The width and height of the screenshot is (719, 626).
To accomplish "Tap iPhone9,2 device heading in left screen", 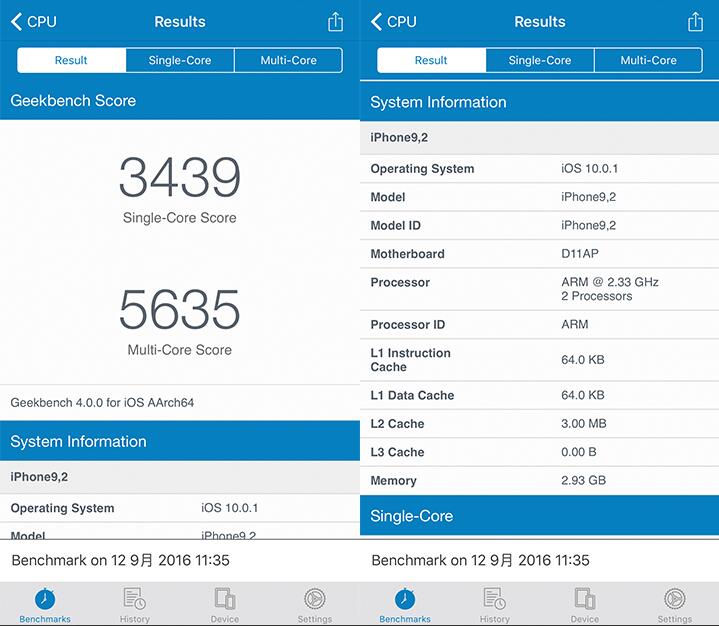I will [x=39, y=477].
